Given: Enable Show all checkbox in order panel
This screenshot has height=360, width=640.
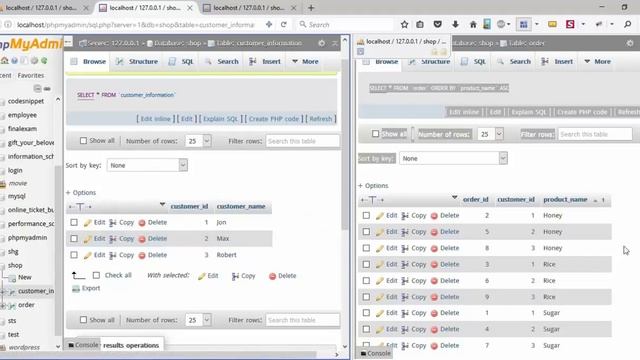Looking at the screenshot, I should pyautogui.click(x=376, y=133).
